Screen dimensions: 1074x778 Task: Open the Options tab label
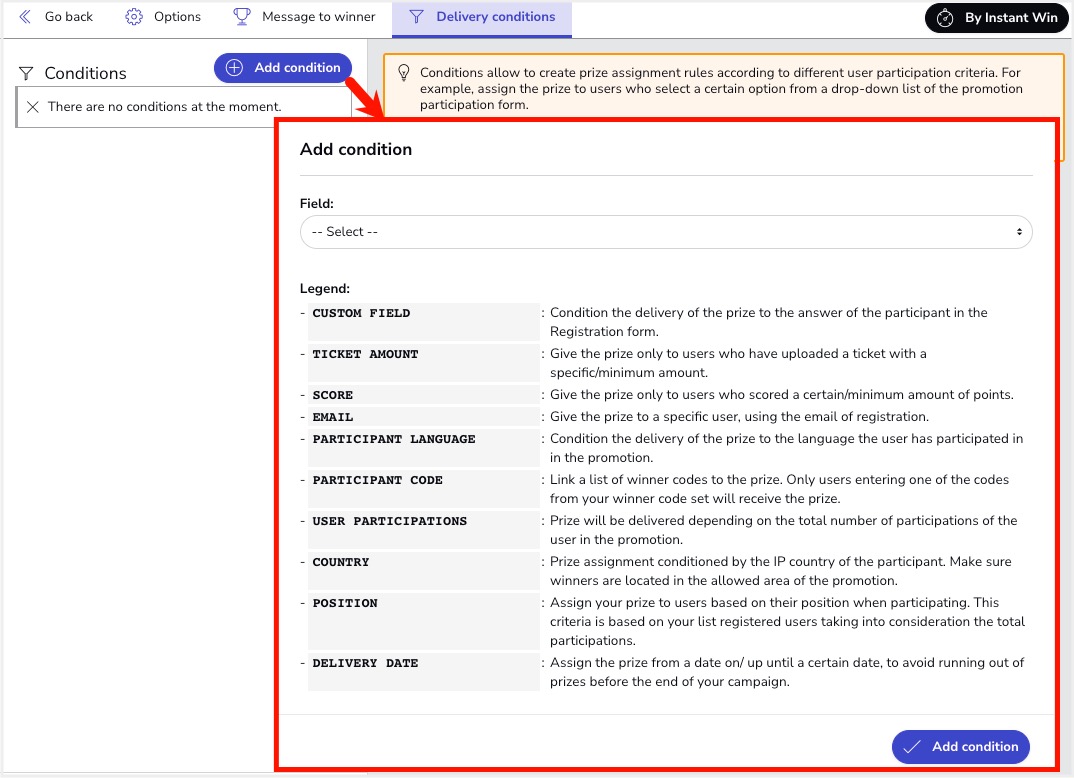(177, 17)
